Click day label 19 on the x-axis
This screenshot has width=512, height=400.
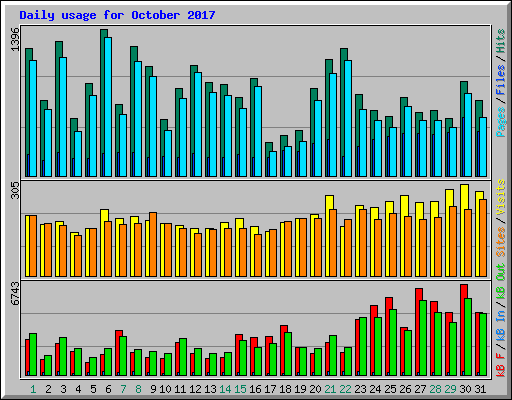point(300,389)
